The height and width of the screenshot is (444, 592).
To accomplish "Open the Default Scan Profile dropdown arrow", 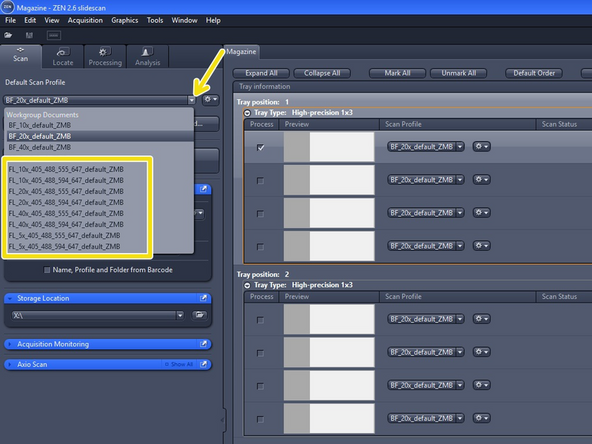I will point(192,100).
